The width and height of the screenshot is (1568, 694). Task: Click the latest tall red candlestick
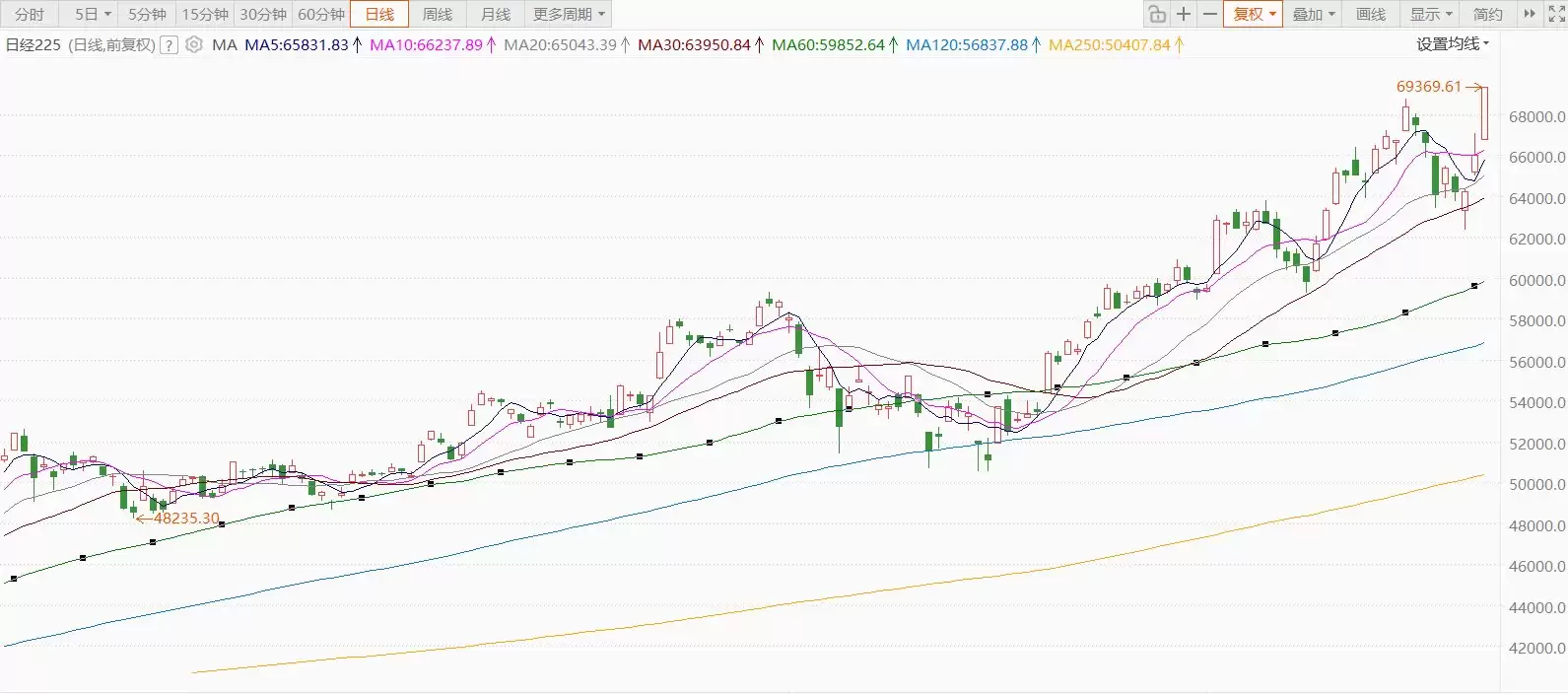point(1484,113)
